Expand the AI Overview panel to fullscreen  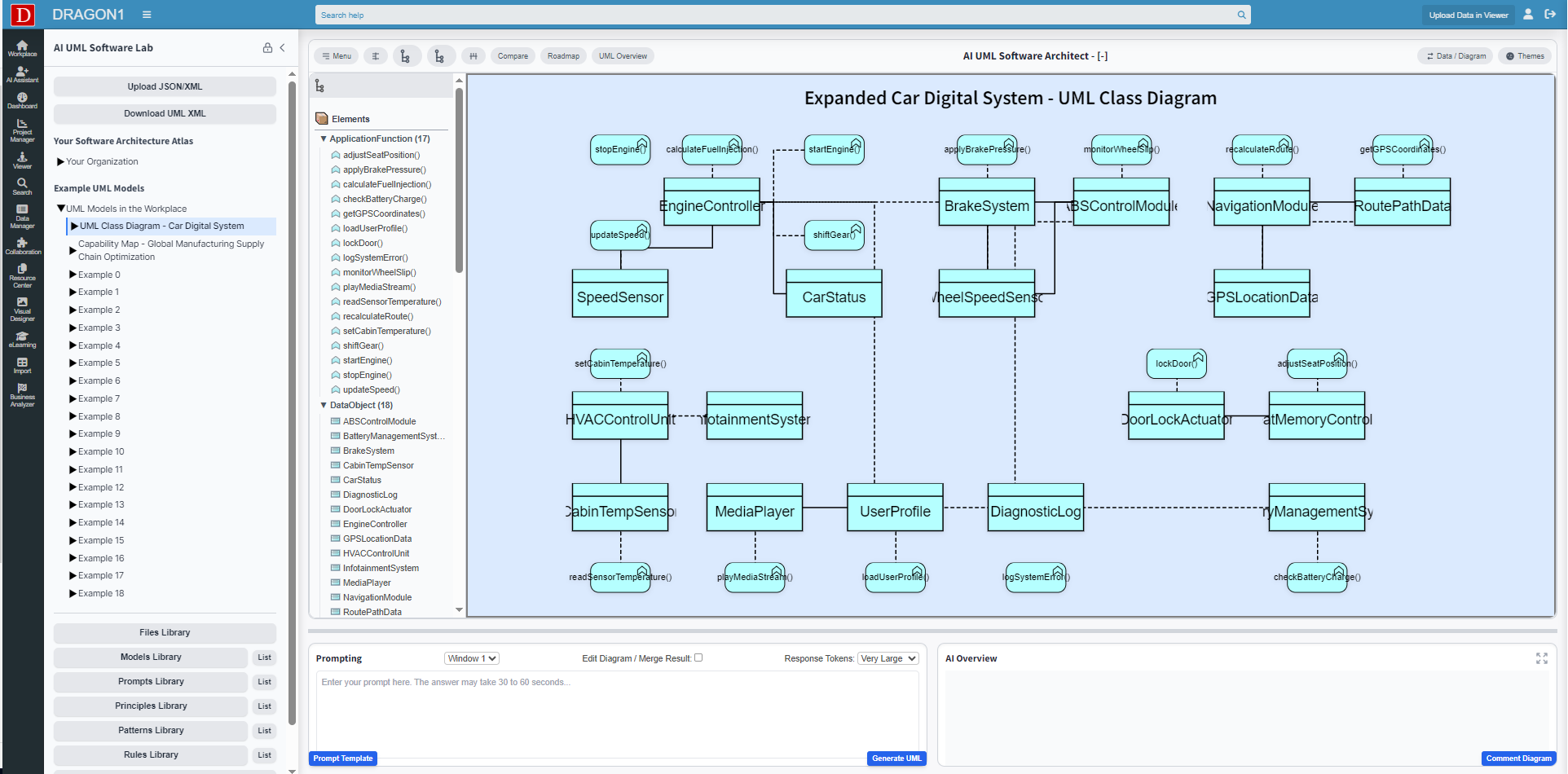pos(1541,658)
